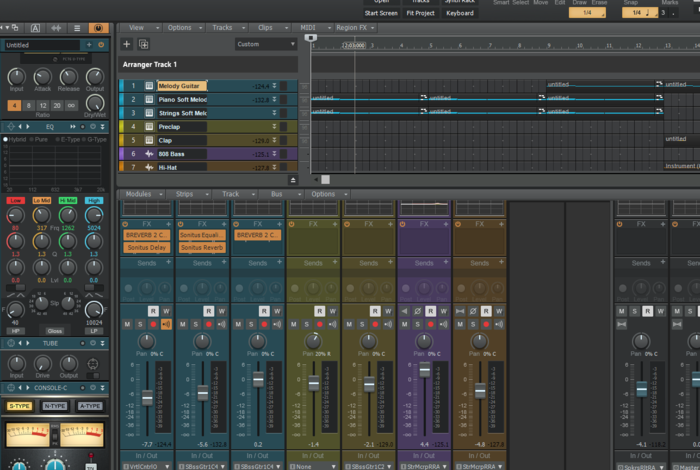The height and width of the screenshot is (470, 700).
Task: Open the Clips menu
Action: pos(269,28)
